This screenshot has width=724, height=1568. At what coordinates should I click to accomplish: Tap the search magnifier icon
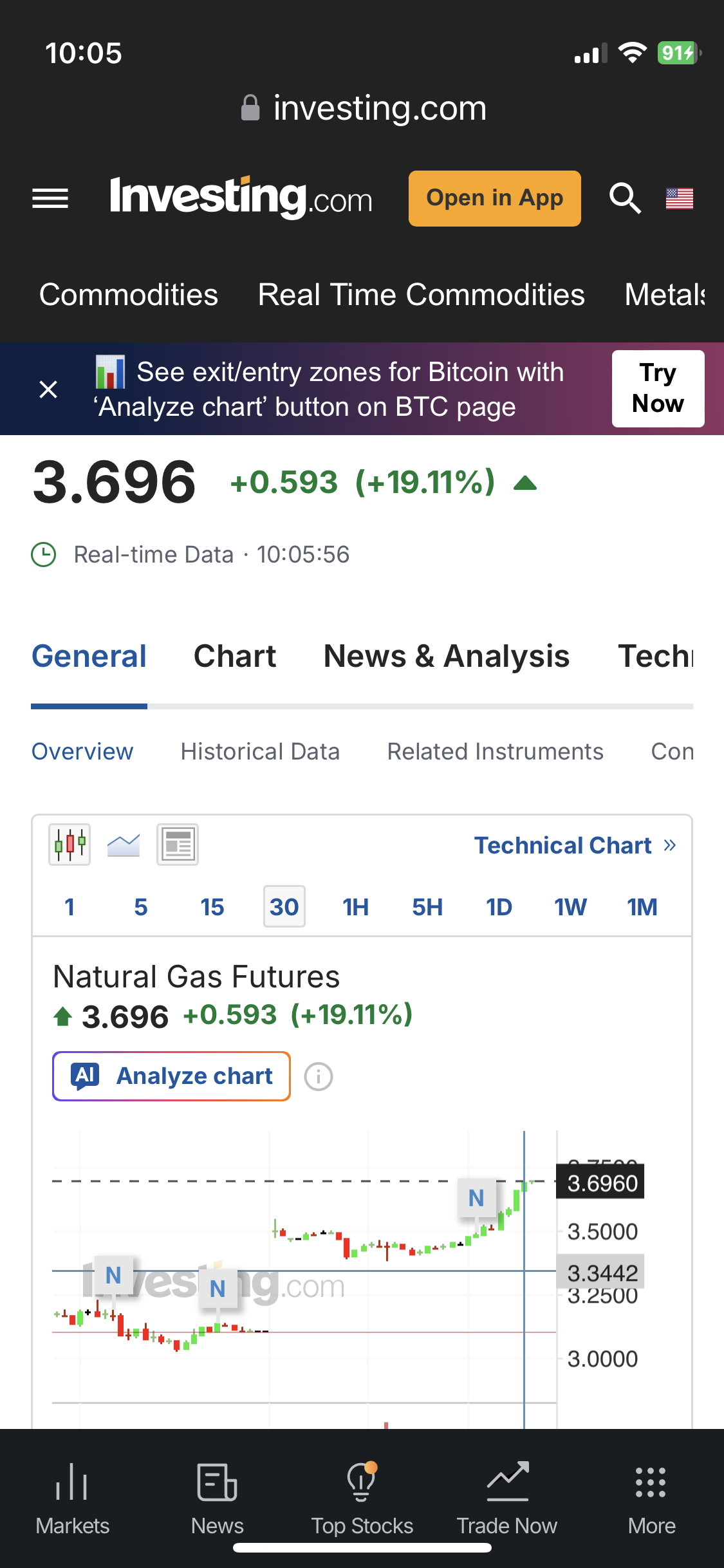[625, 198]
